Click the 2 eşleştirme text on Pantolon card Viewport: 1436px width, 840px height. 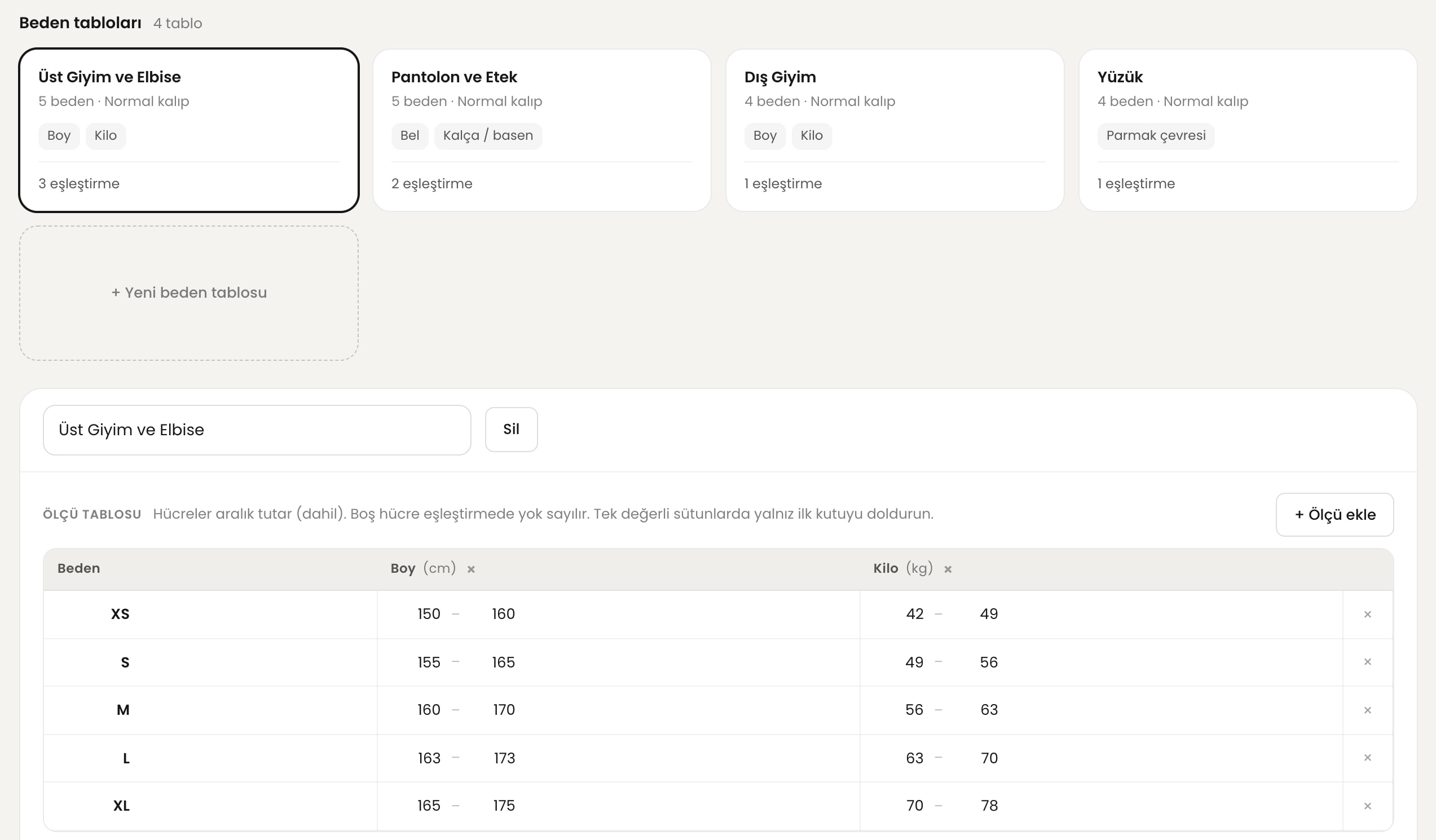pos(432,184)
